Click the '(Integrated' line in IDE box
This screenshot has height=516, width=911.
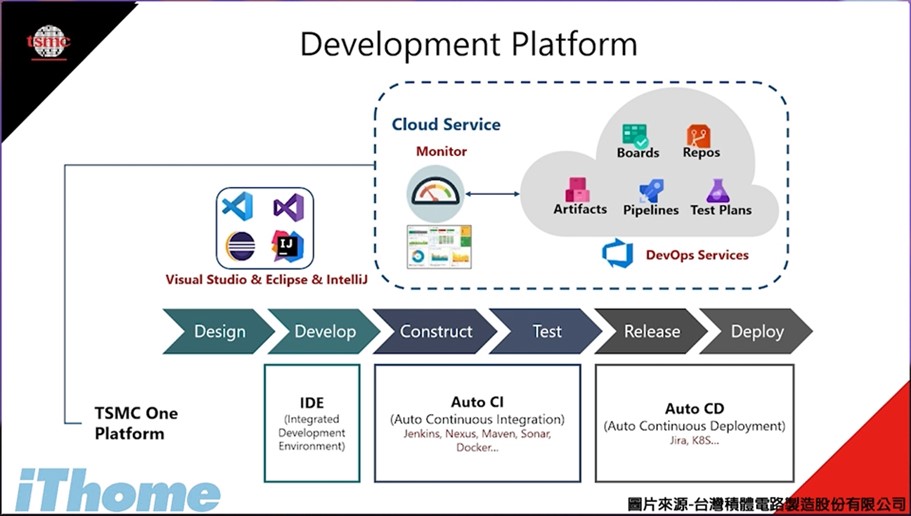pos(312,419)
